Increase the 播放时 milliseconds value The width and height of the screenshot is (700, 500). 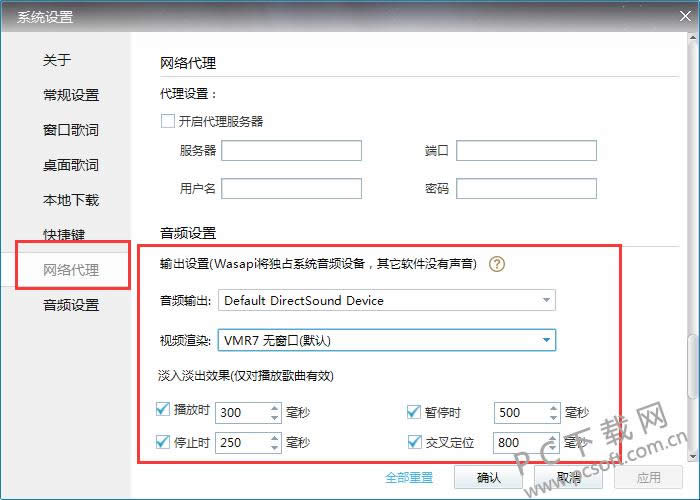point(274,407)
